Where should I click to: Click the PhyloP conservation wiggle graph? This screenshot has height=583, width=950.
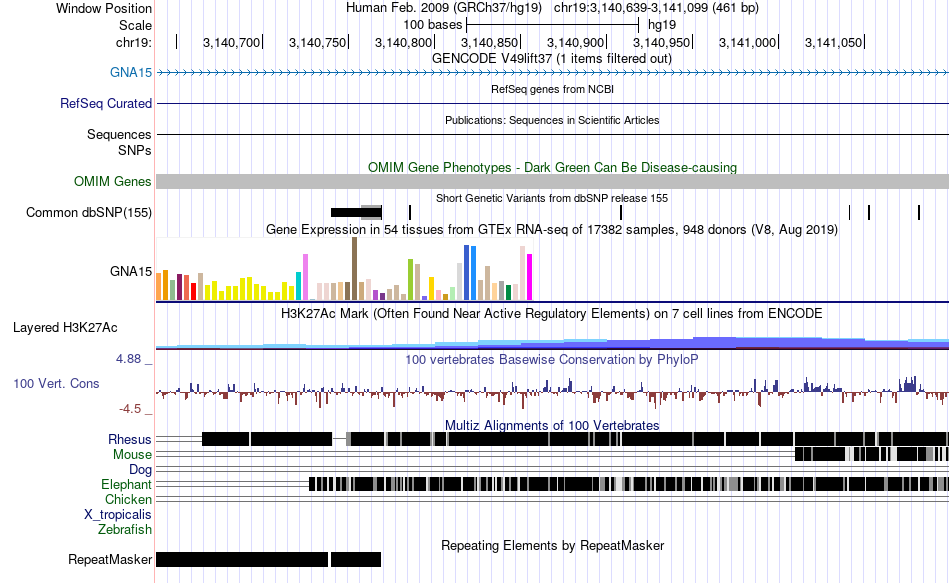click(x=552, y=391)
